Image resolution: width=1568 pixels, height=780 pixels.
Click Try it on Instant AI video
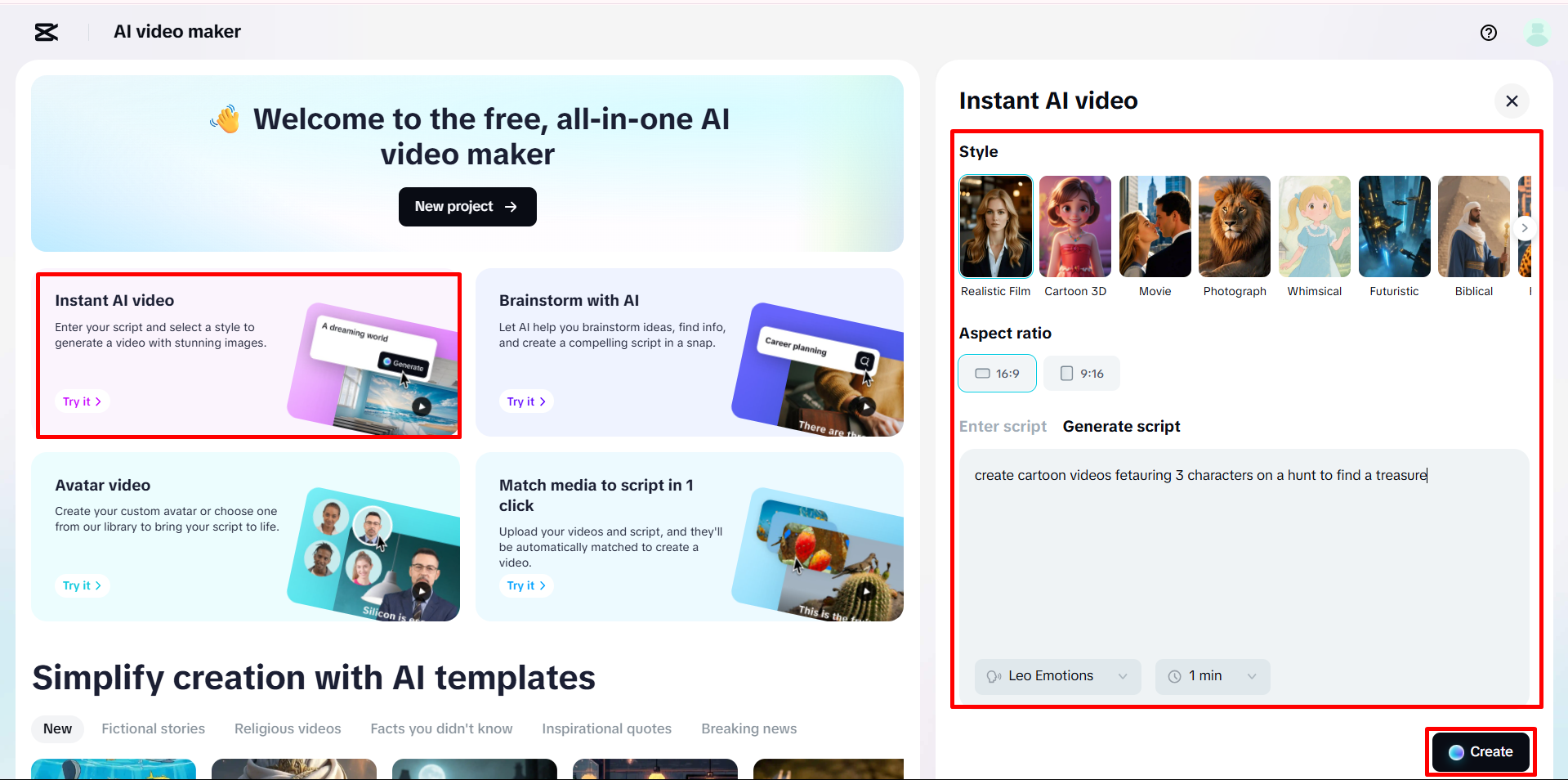click(82, 401)
